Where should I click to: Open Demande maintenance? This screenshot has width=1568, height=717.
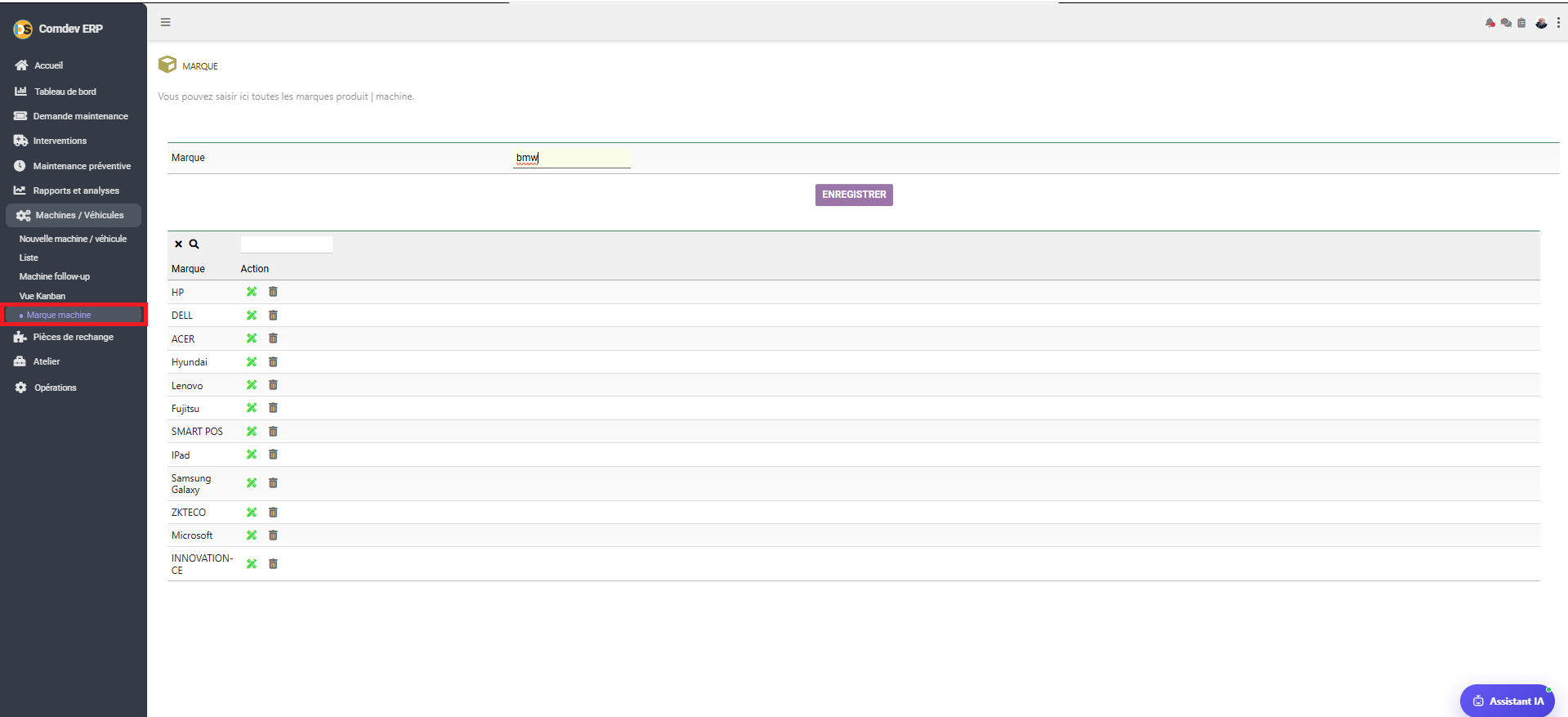(x=80, y=116)
